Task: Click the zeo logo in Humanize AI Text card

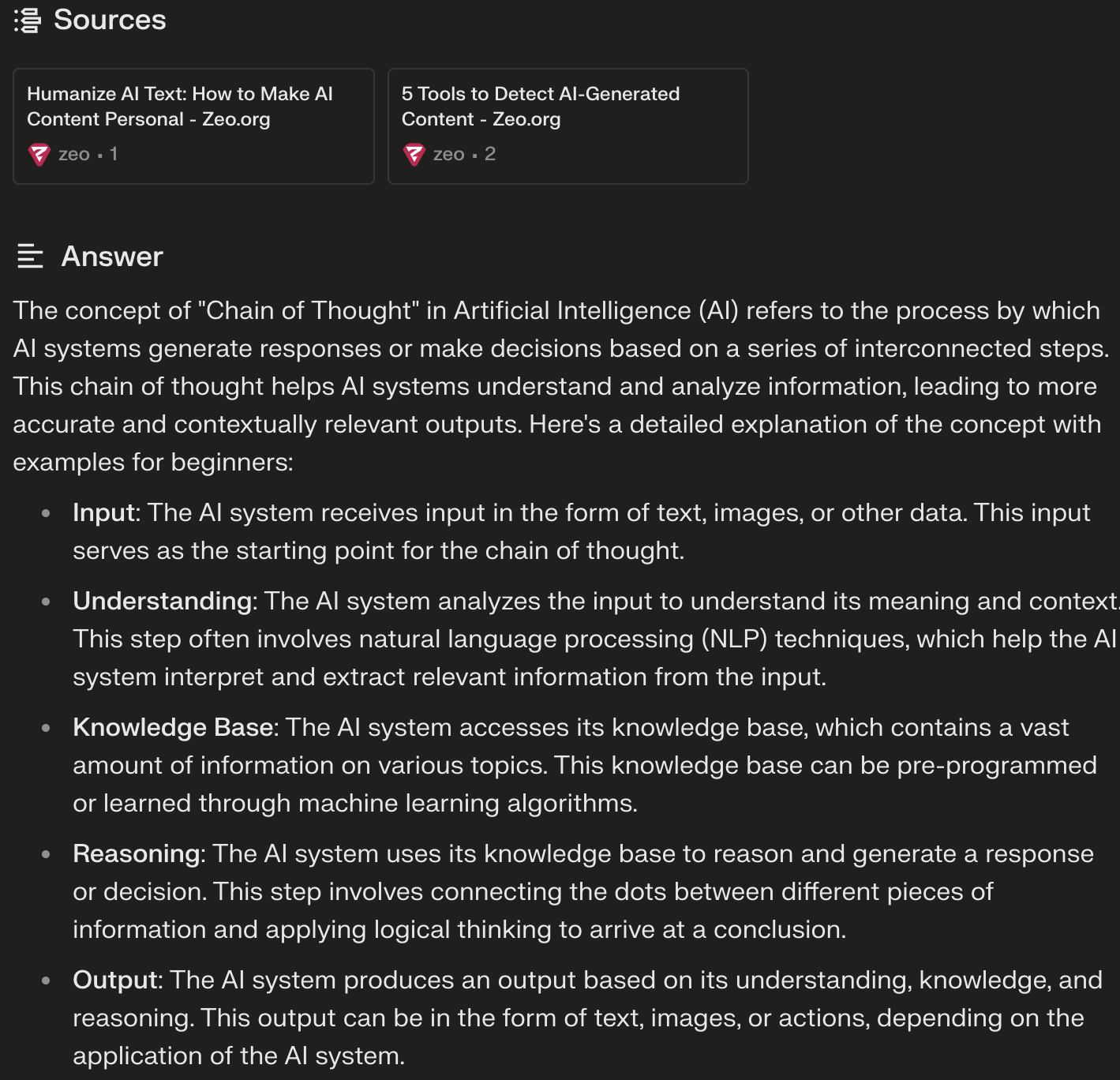Action: [39, 155]
